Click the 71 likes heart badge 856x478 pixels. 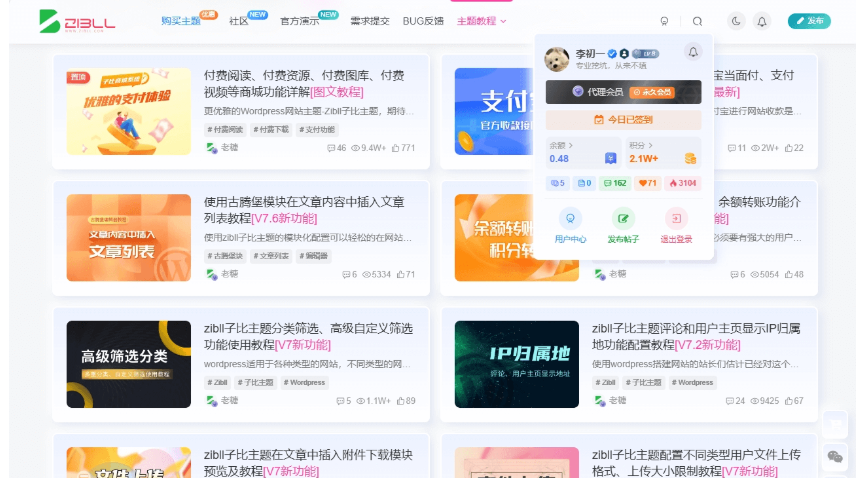tap(647, 183)
